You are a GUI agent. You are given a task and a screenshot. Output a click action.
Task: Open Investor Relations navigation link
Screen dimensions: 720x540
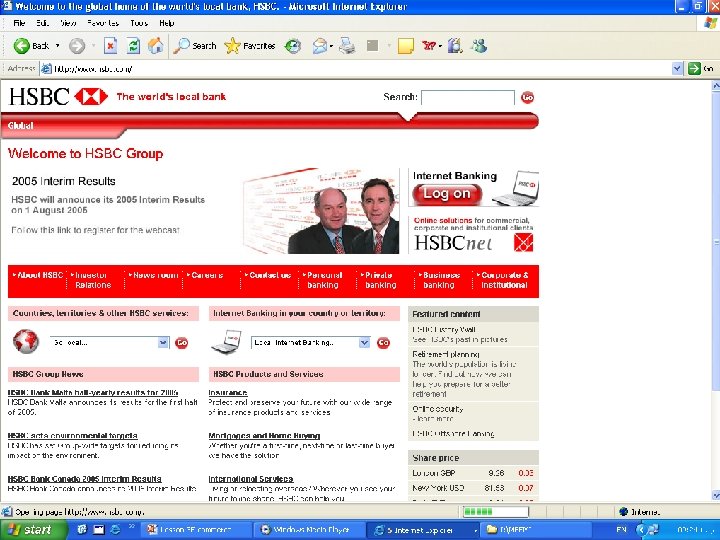coord(91,280)
